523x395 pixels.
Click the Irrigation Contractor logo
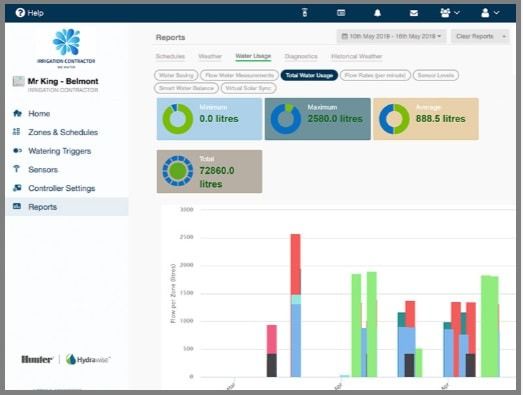click(x=66, y=48)
